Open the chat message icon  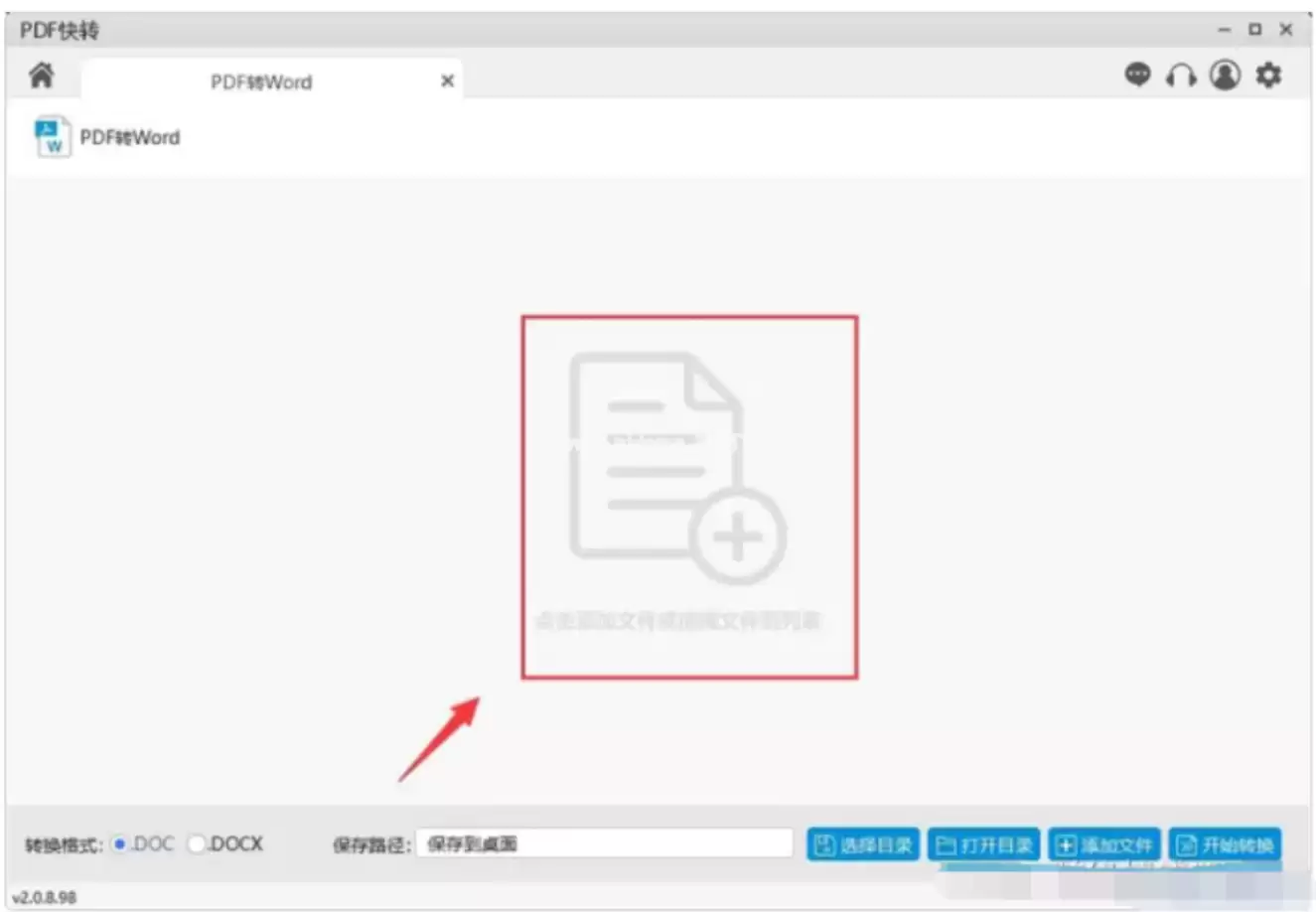pyautogui.click(x=1137, y=75)
